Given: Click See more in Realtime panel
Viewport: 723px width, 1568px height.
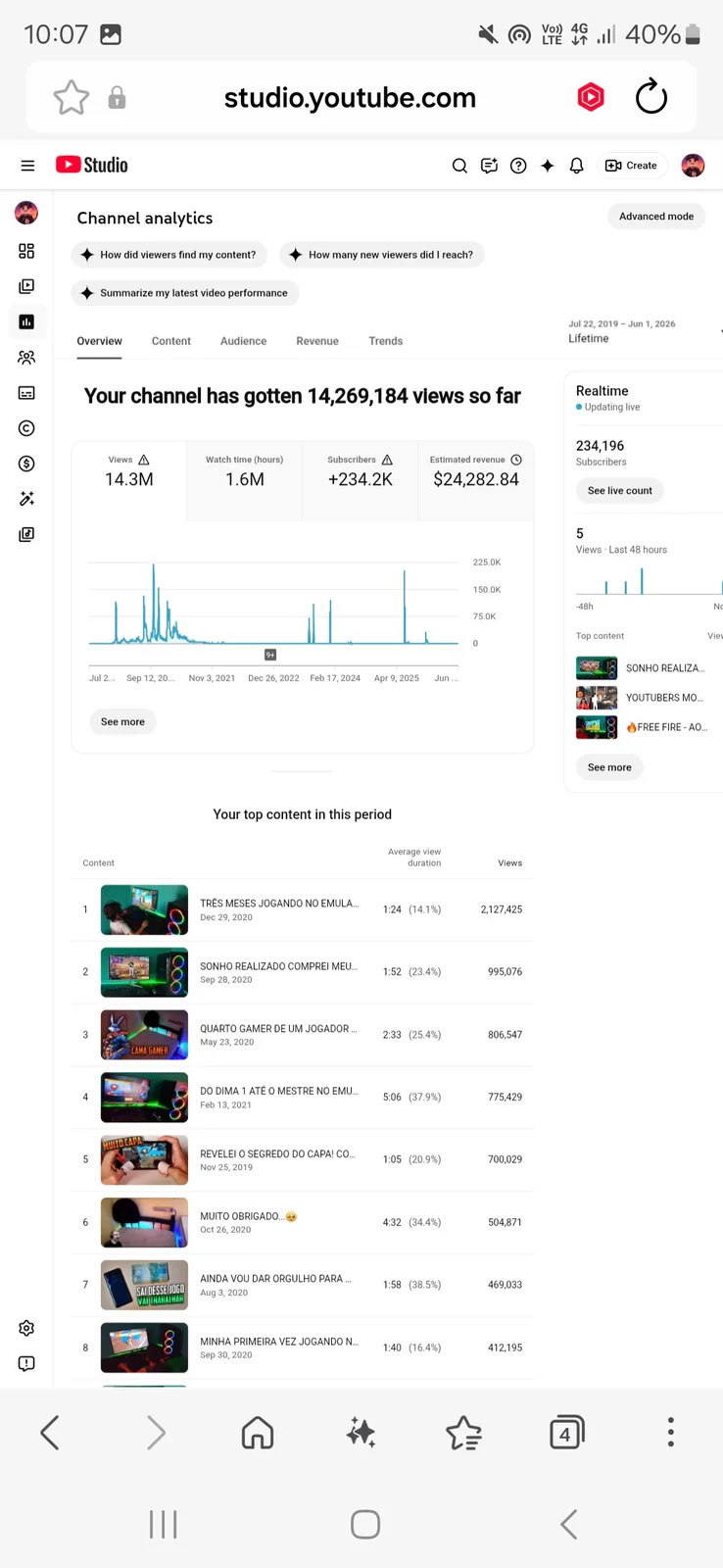Looking at the screenshot, I should pyautogui.click(x=609, y=767).
